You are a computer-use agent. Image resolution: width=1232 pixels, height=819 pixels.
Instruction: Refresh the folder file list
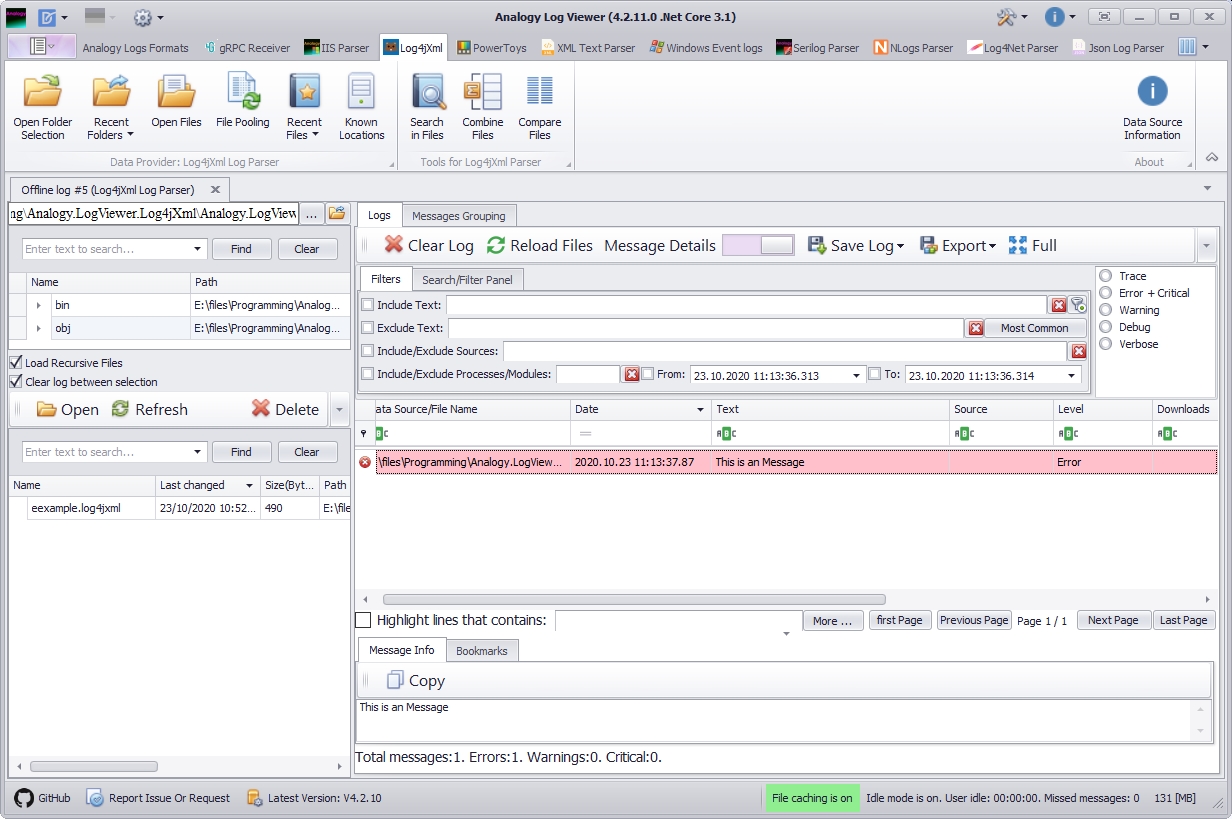(x=149, y=409)
